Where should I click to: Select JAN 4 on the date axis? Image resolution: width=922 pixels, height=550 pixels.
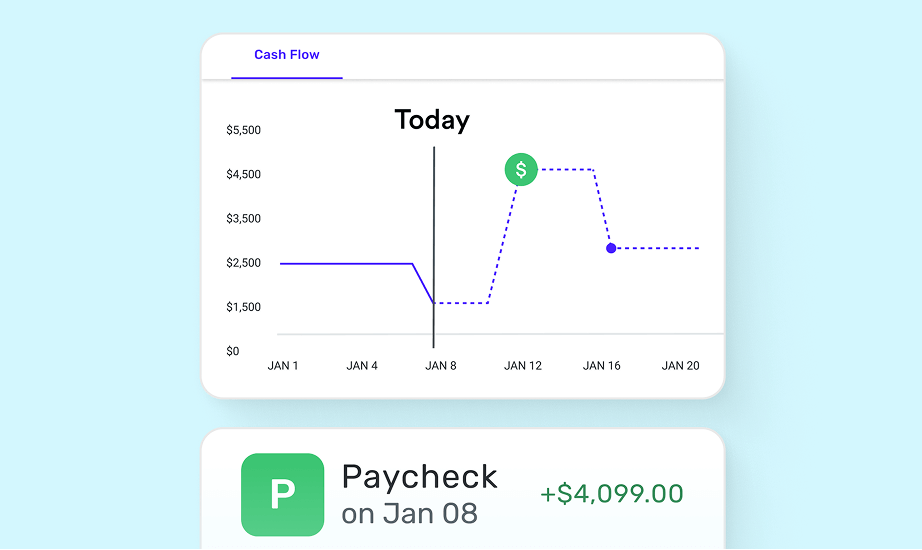click(x=362, y=366)
